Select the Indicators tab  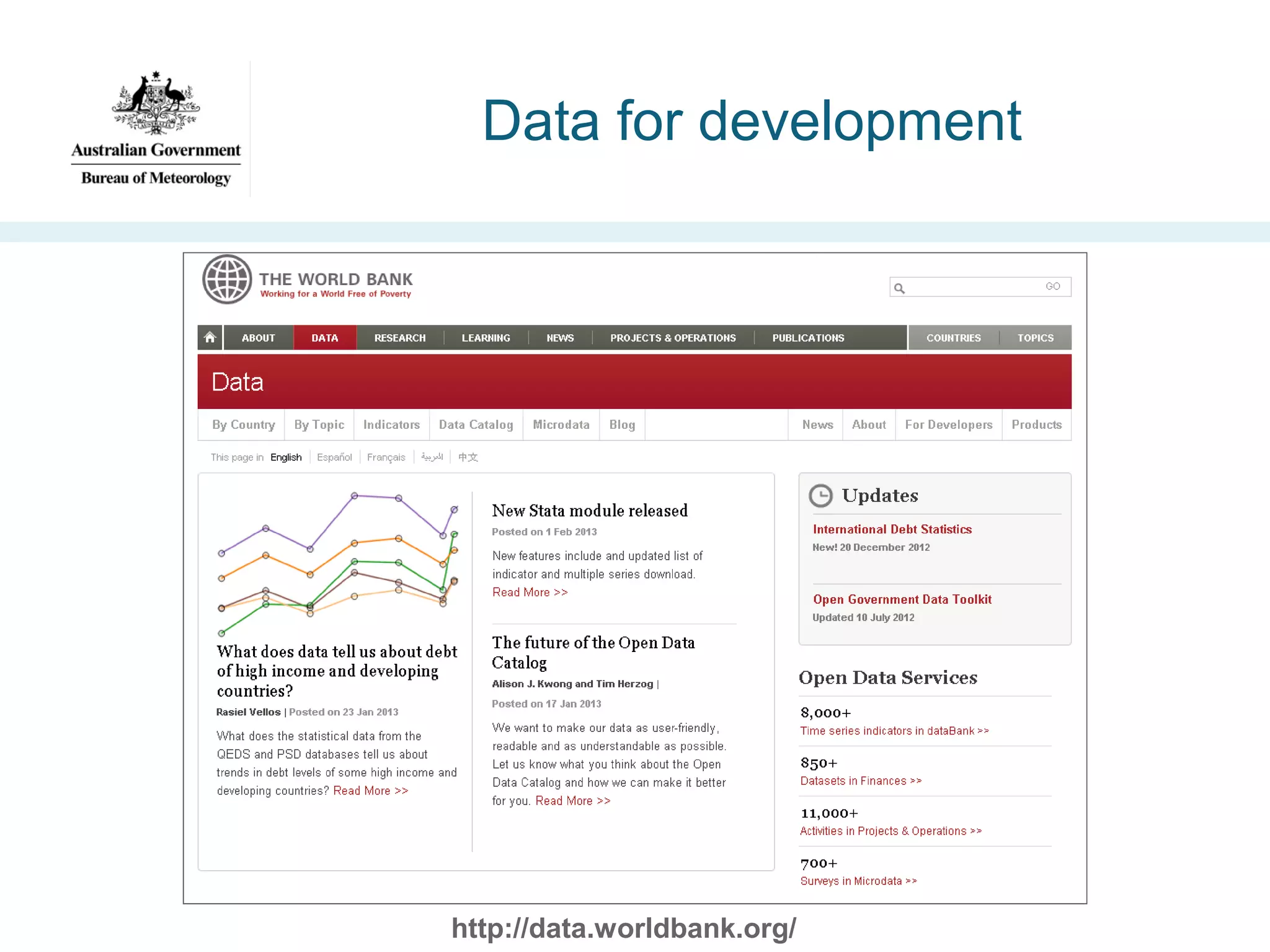391,425
